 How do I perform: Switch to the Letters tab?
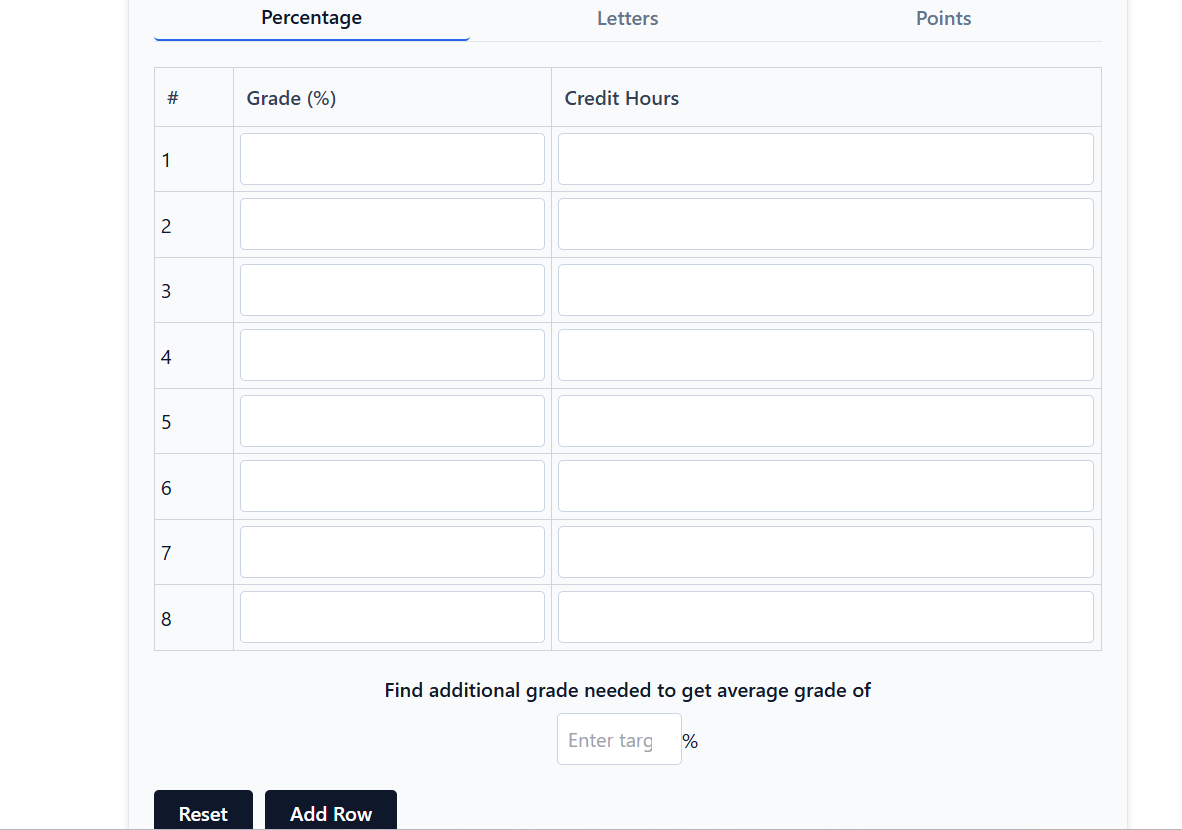click(x=627, y=19)
